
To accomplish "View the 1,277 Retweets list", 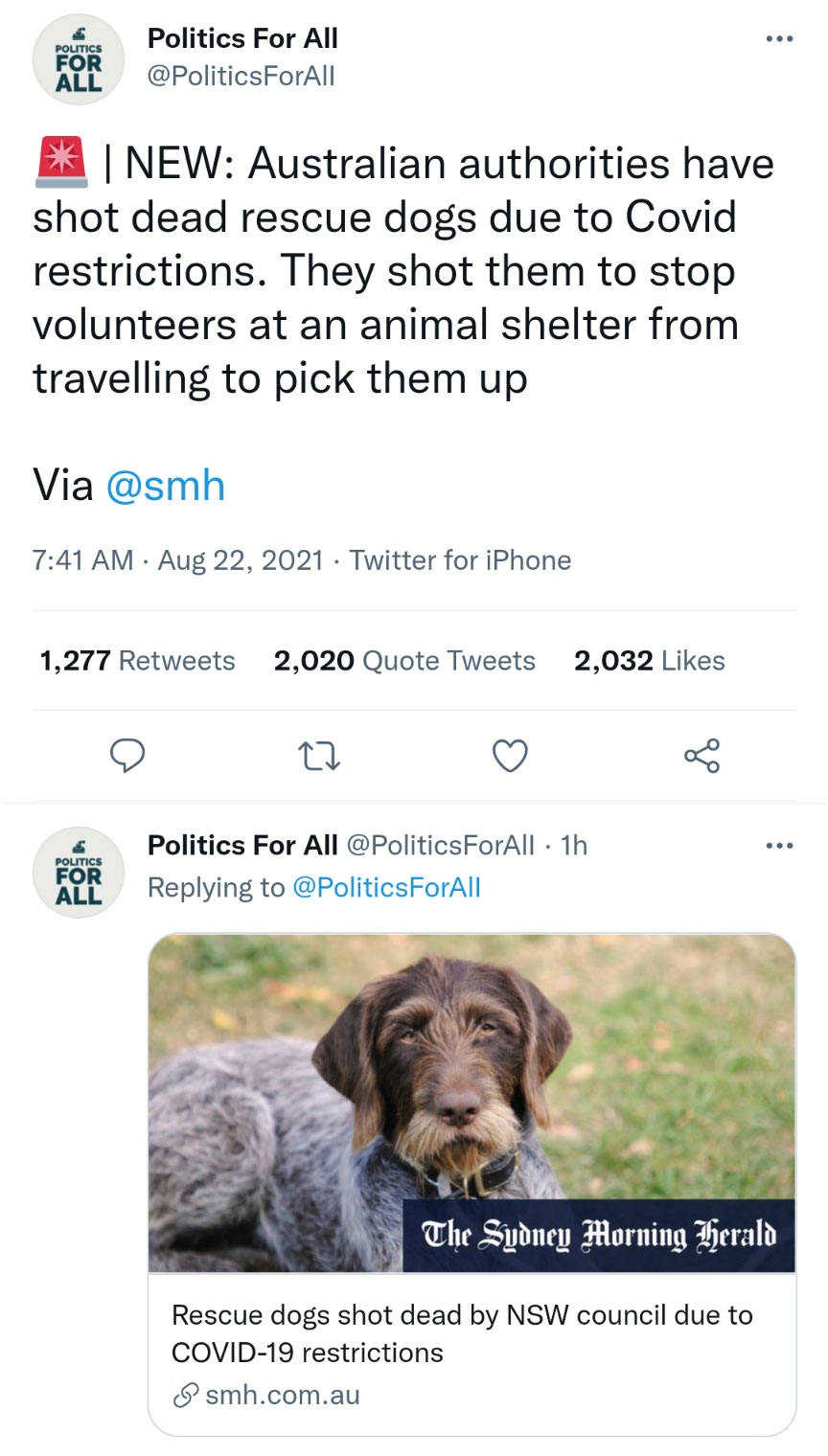I will pos(137,661).
